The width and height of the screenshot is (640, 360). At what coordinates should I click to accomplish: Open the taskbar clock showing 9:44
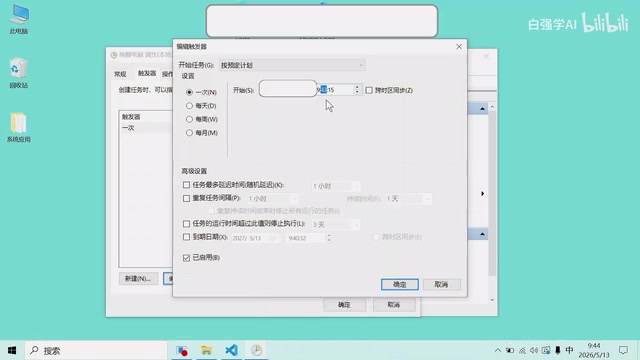[x=594, y=351]
